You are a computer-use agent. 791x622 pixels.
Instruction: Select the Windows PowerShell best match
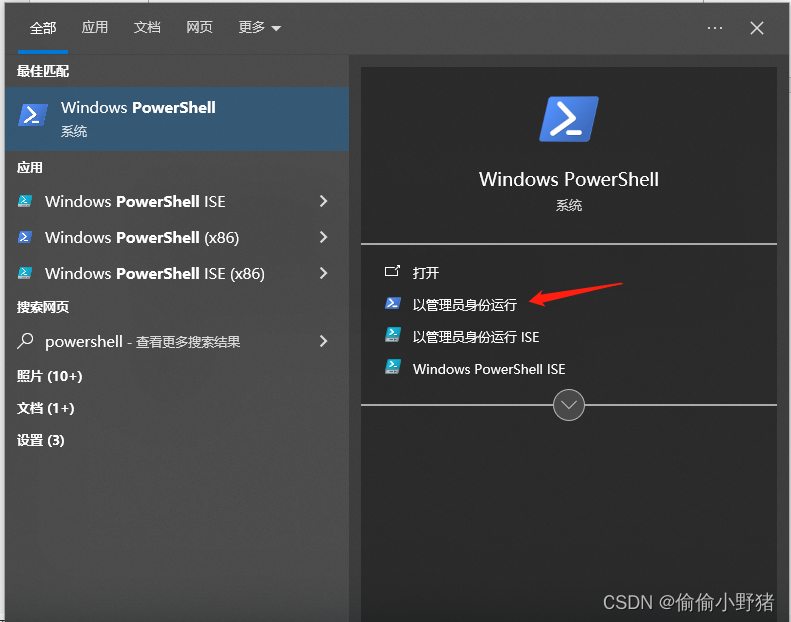point(177,119)
